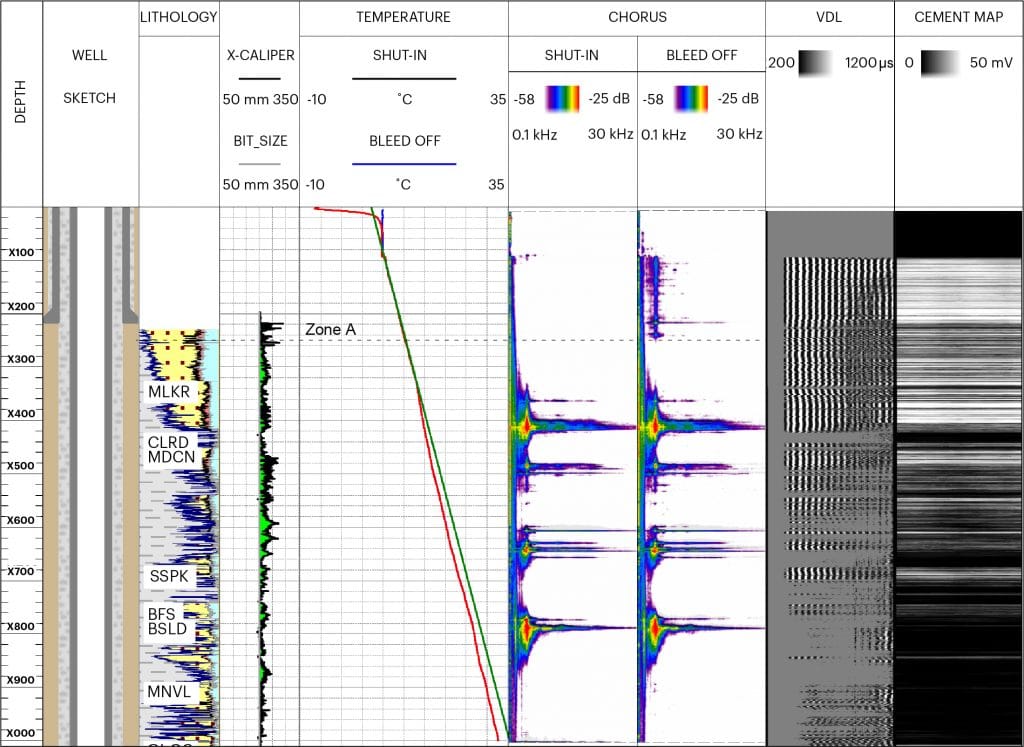Screen dimensions: 1024x747
Task: Click the black X-CALIPER legend line
Action: [260, 77]
